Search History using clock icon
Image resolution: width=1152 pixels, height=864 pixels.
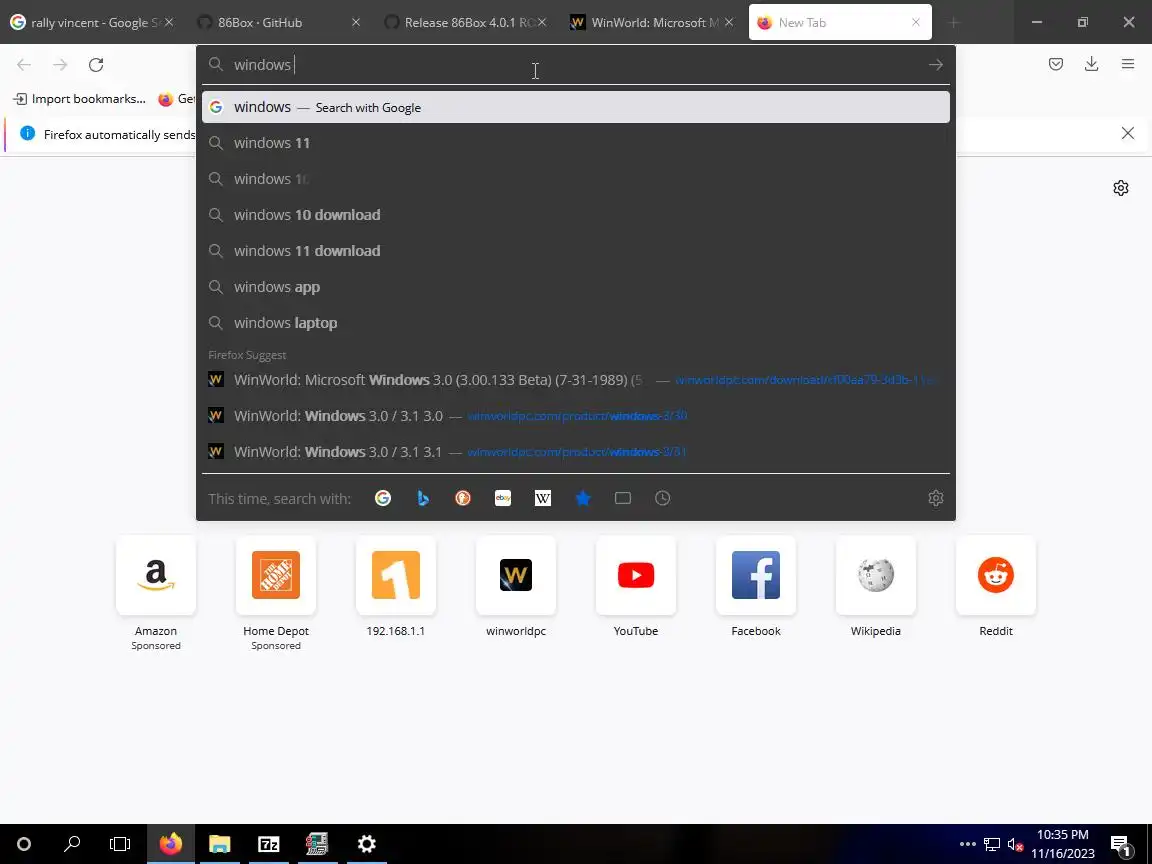click(x=663, y=498)
